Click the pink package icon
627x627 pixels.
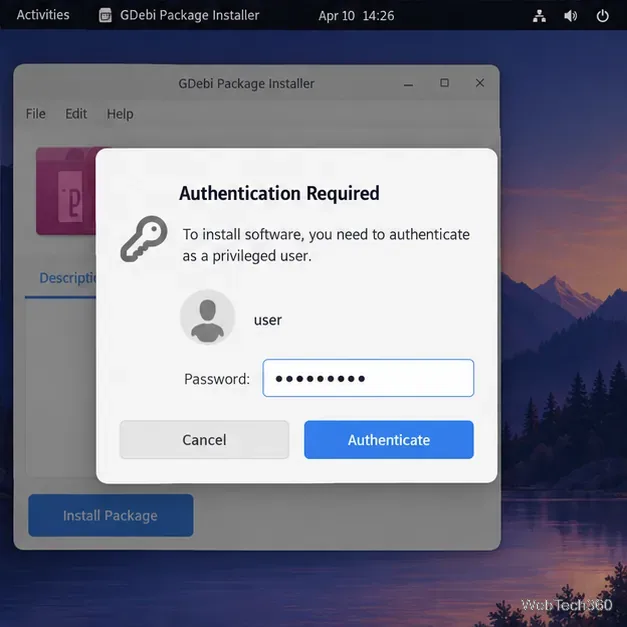tap(66, 191)
